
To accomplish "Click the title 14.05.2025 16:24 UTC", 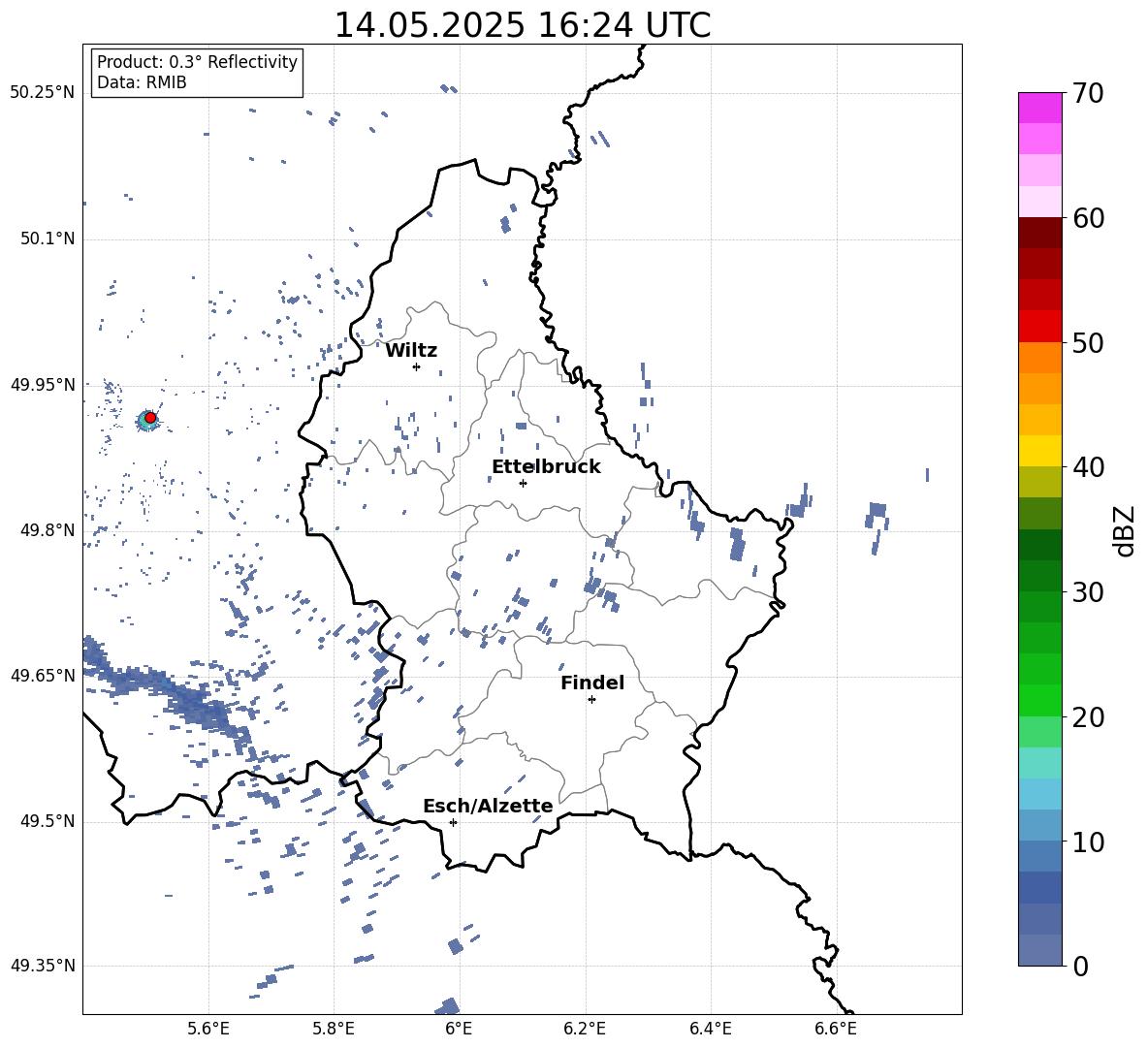I will click(x=522, y=25).
